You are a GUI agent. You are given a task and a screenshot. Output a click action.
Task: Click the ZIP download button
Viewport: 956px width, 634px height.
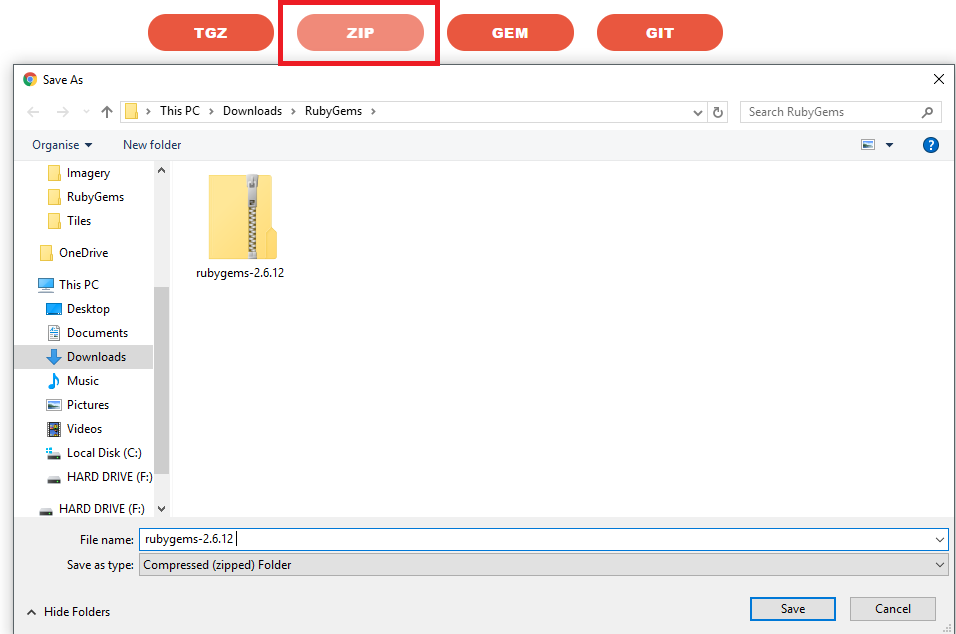pyautogui.click(x=360, y=33)
